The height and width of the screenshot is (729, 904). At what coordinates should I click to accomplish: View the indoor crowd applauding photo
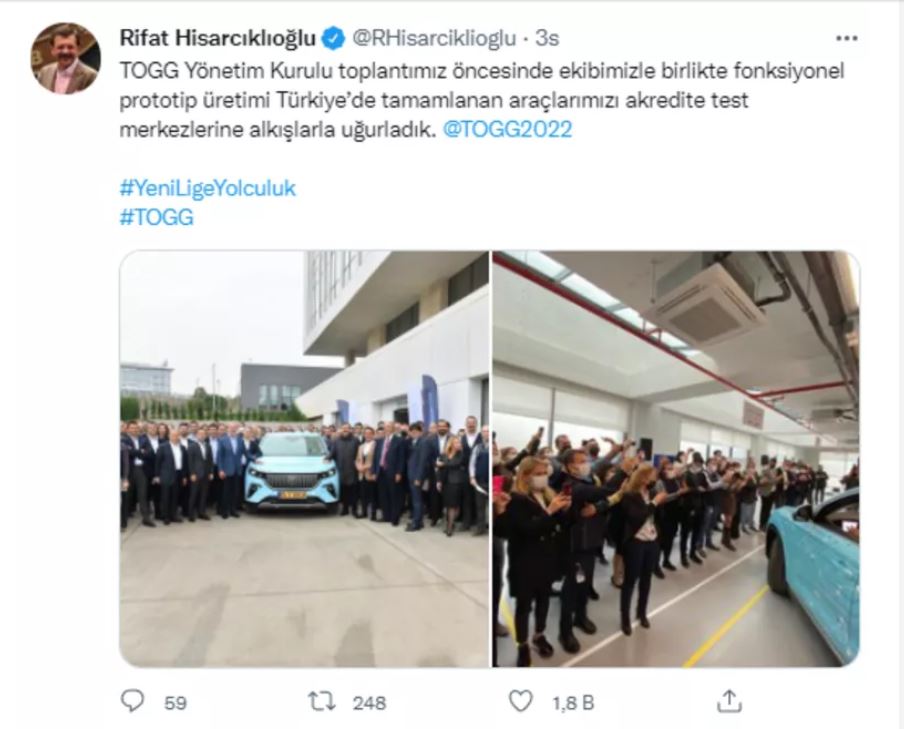click(676, 459)
